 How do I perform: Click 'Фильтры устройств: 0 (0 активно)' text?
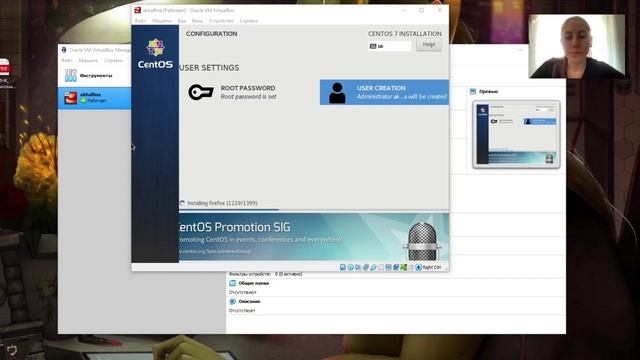pos(265,274)
